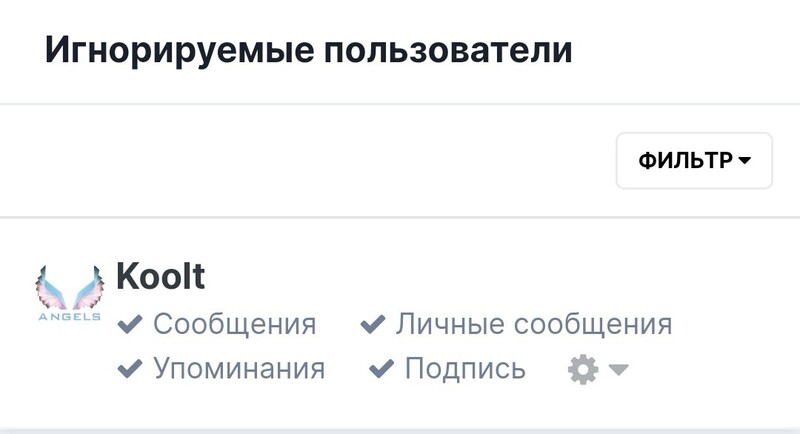Toggle the Упоминания ignore option label
The width and height of the screenshot is (800, 434).
pos(239,368)
